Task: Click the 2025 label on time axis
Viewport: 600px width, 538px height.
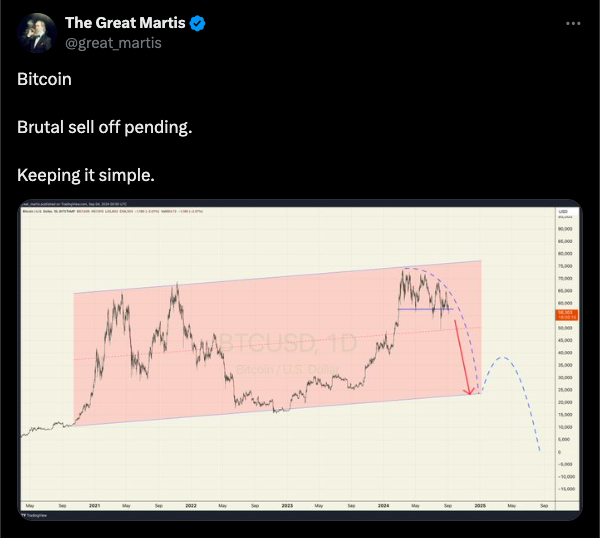Action: point(480,505)
